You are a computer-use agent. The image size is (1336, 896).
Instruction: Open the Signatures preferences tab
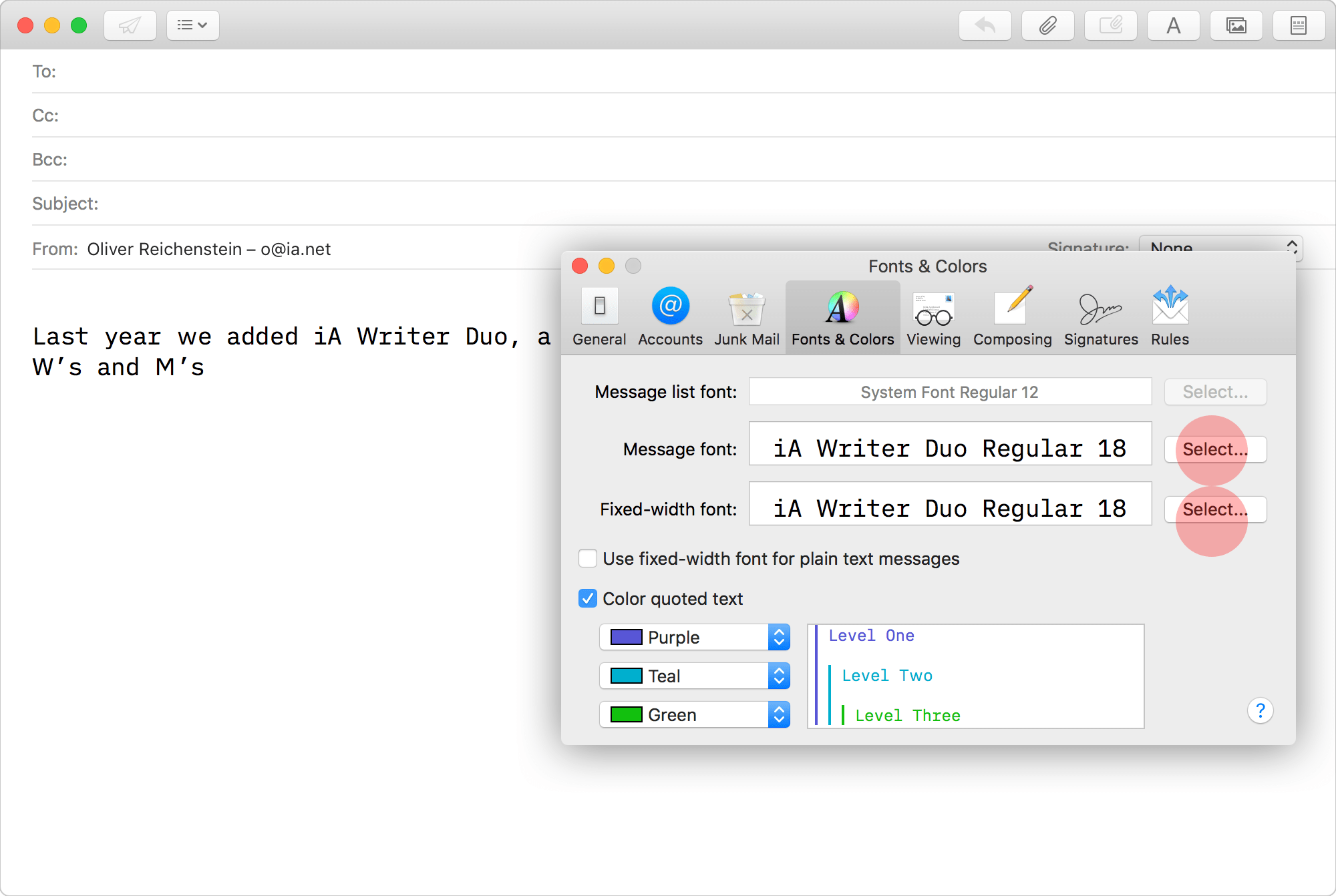tap(1101, 317)
